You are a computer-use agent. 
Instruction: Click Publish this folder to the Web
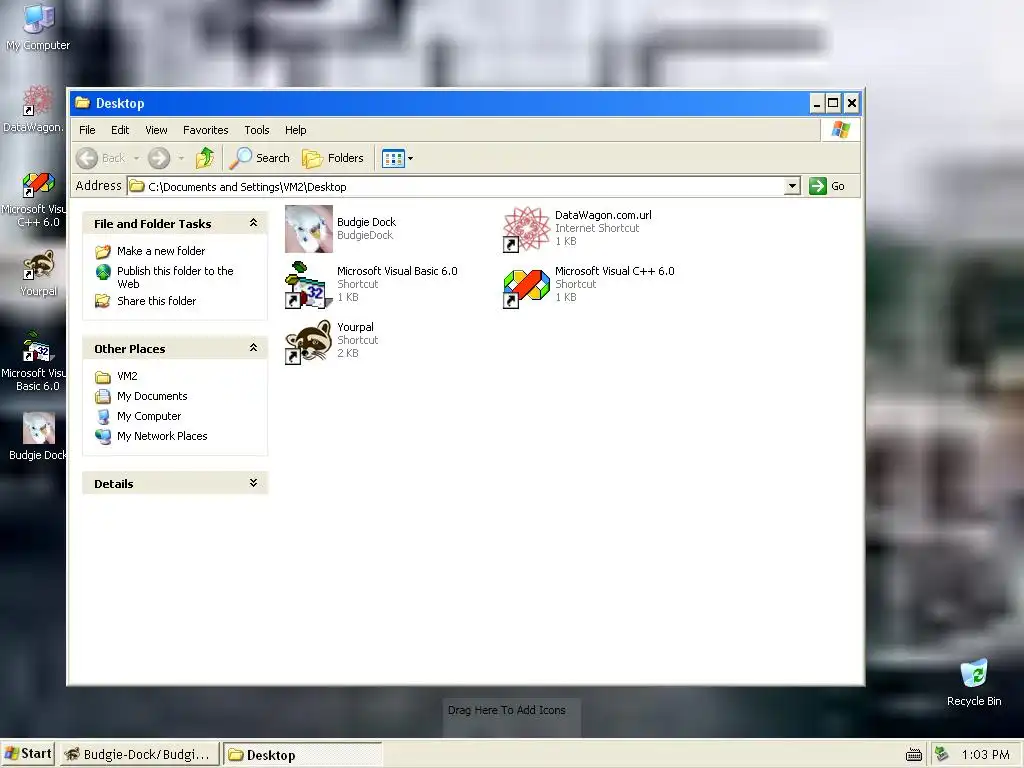click(175, 278)
